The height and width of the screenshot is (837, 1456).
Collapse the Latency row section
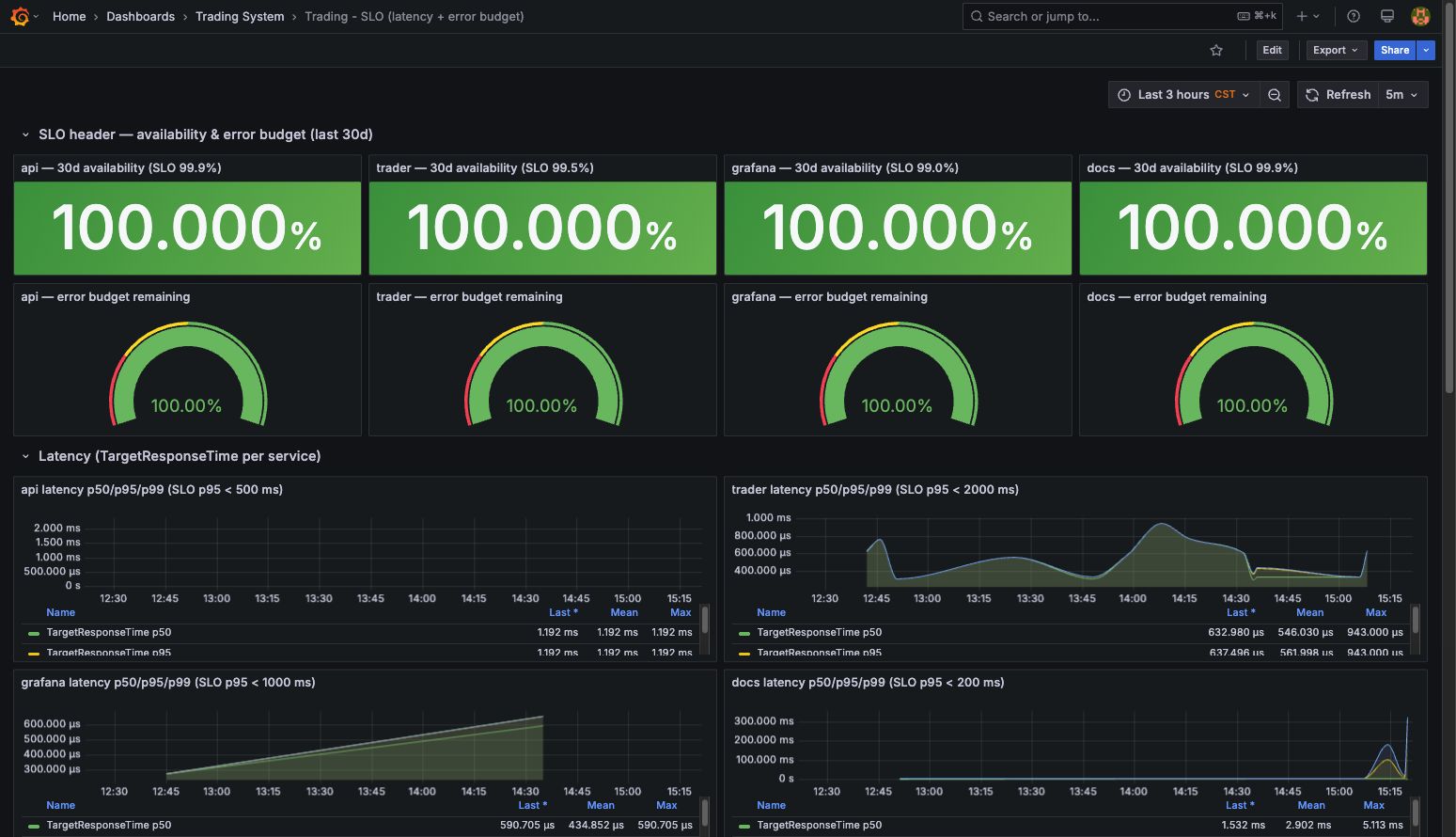(x=25, y=456)
